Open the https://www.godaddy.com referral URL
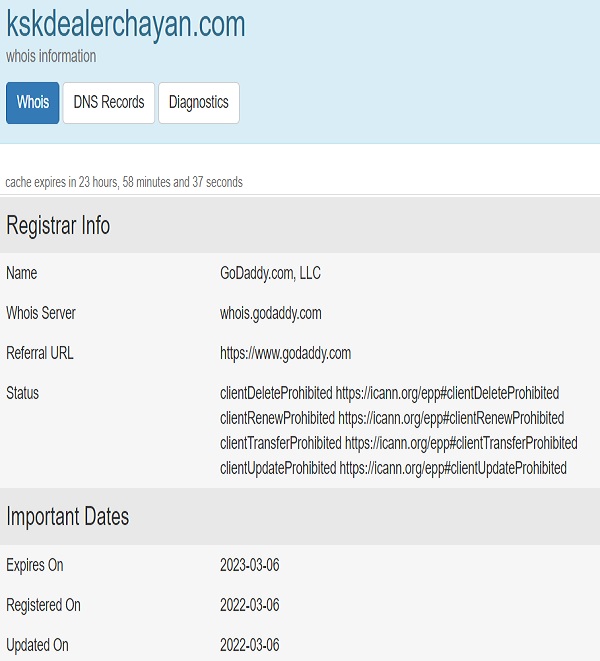 [285, 353]
